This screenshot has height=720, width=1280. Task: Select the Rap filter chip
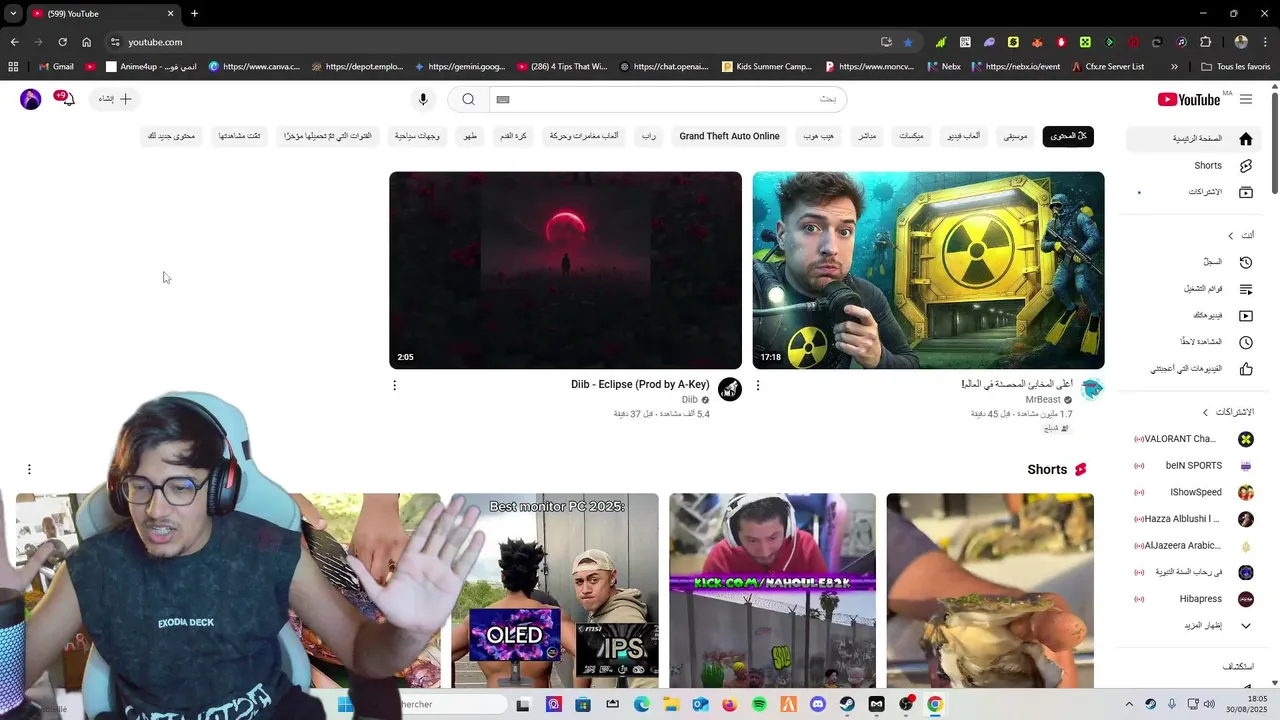649,136
